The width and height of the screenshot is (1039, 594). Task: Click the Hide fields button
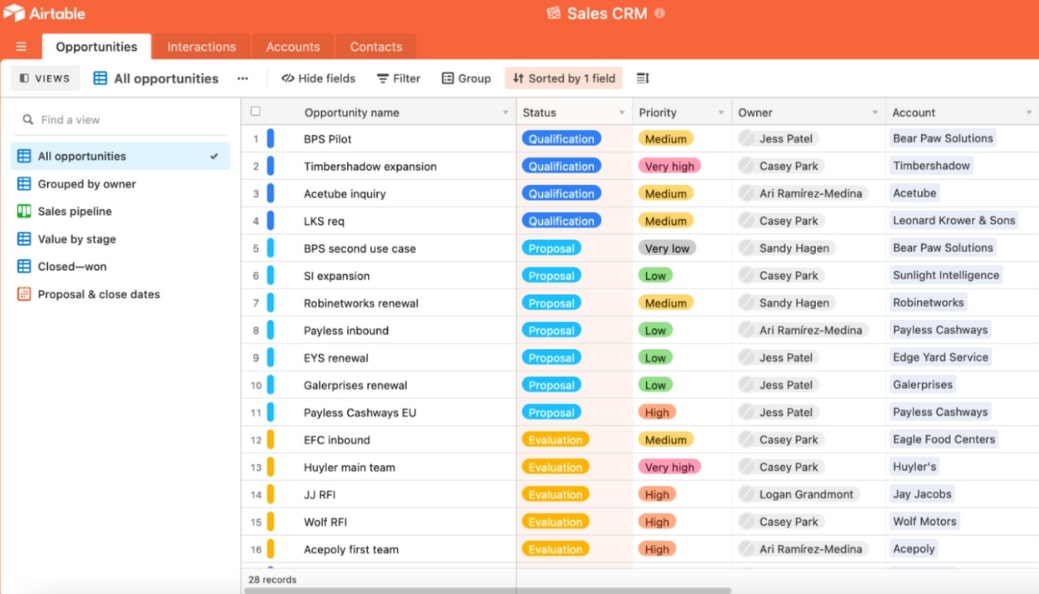click(318, 78)
